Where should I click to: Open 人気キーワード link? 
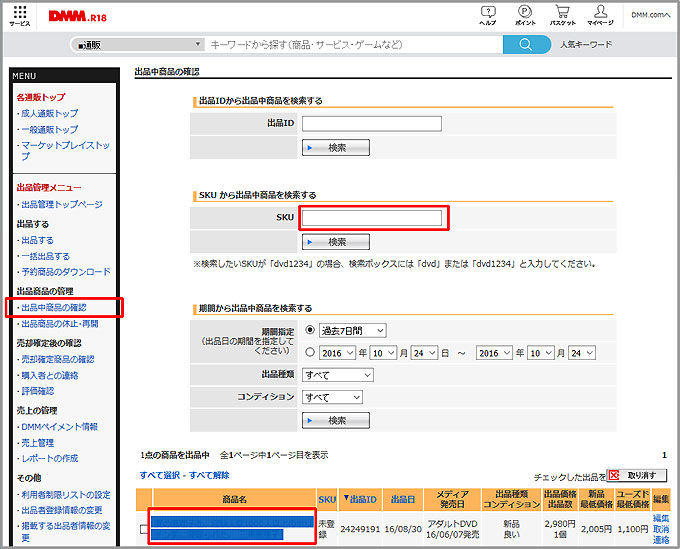(x=586, y=44)
